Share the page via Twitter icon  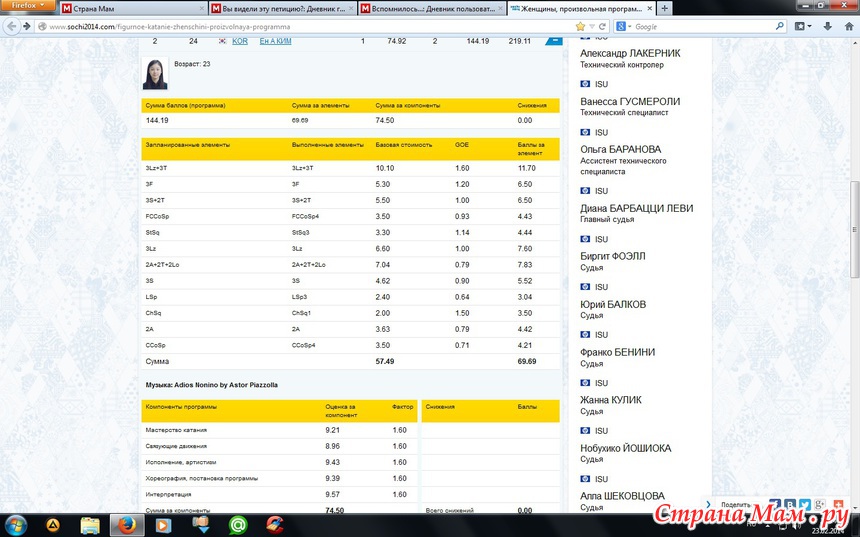pos(805,505)
